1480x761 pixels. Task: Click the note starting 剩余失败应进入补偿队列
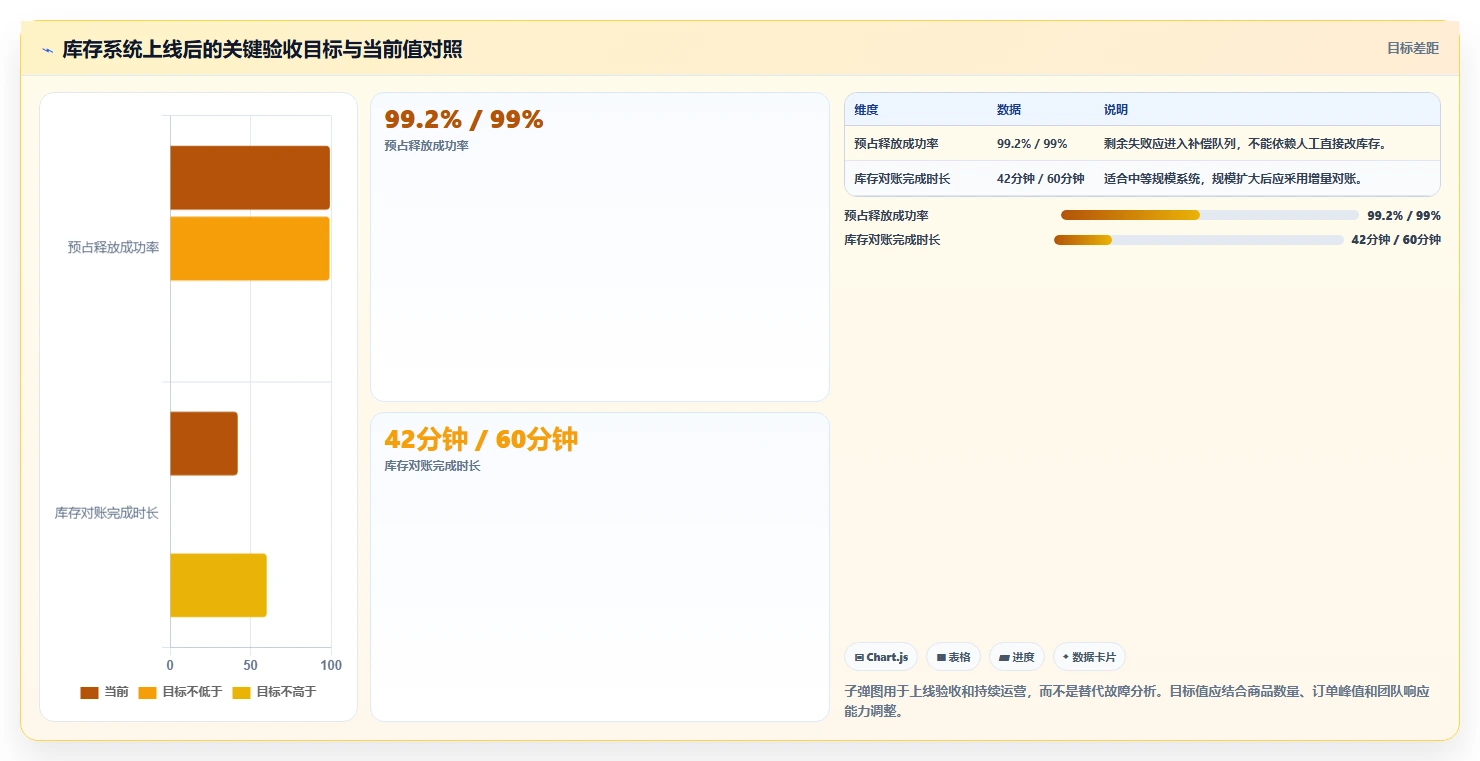click(x=1245, y=144)
